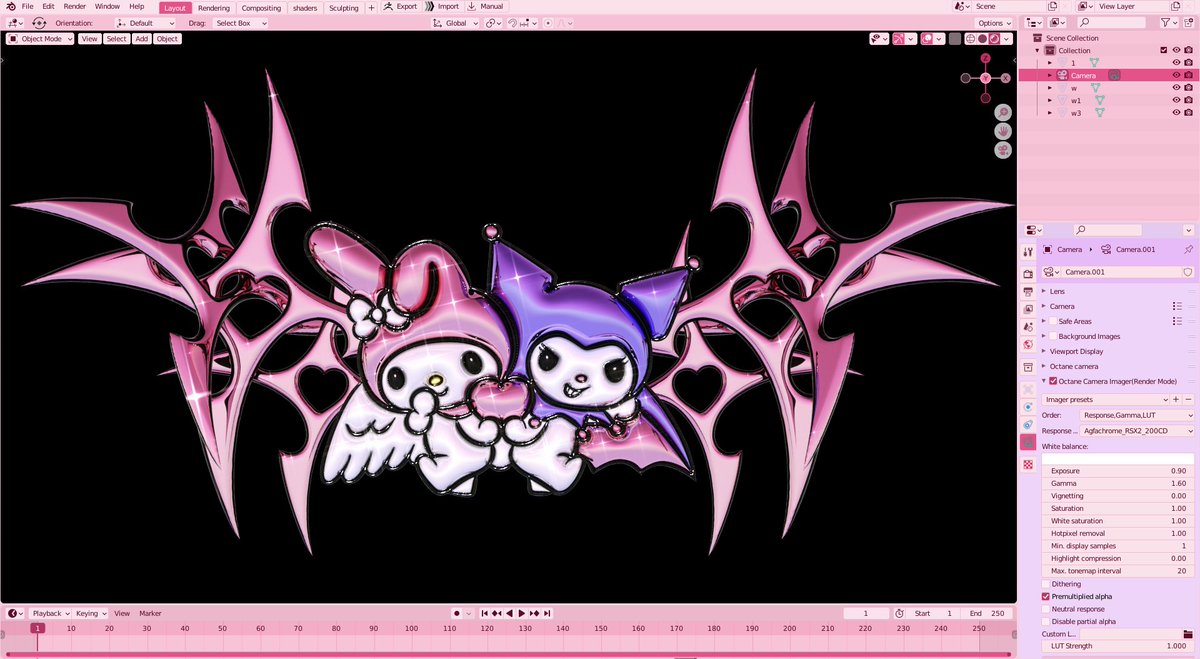
Task: Enable the Safe Areas checkbox
Action: [1053, 321]
